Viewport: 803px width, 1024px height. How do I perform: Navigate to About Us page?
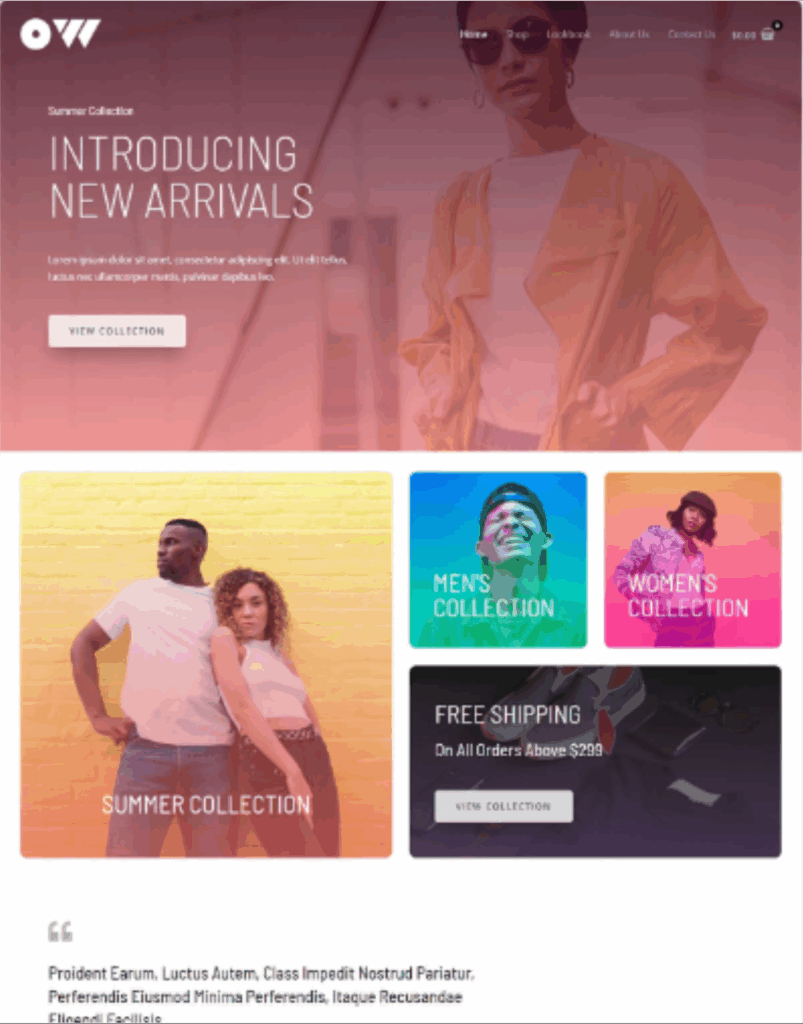(629, 34)
